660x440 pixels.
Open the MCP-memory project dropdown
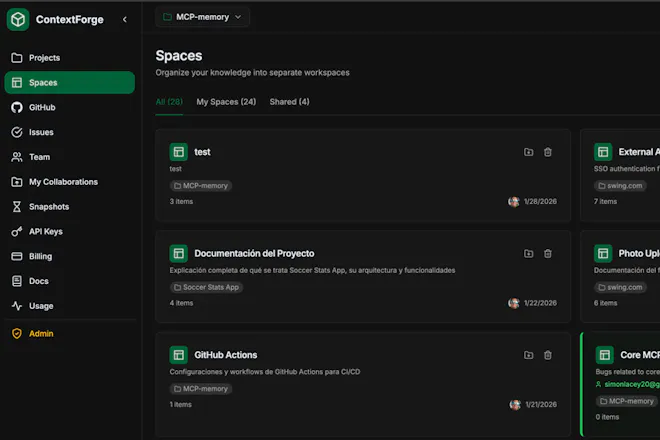coord(202,17)
